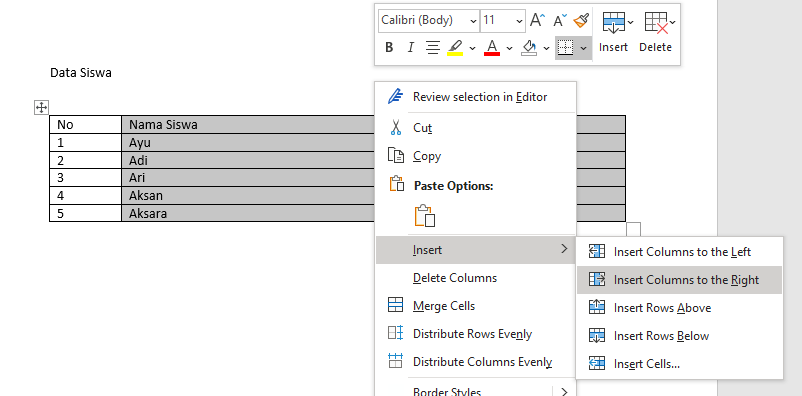Apply the red font color swatch
802x396 pixels.
click(492, 48)
